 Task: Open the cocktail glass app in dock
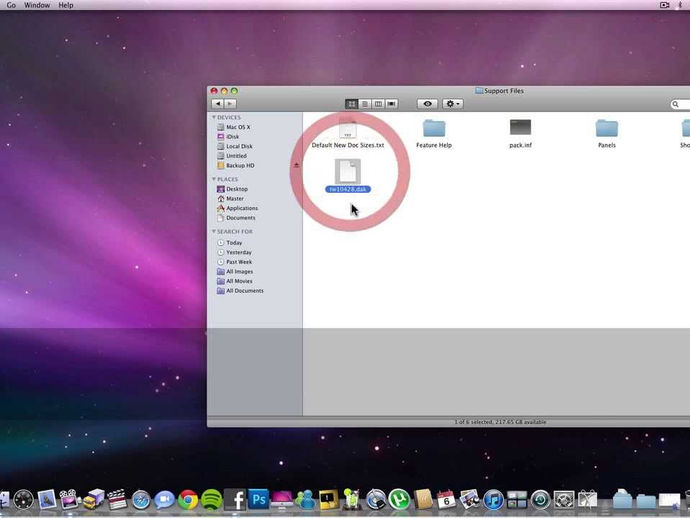click(x=352, y=500)
